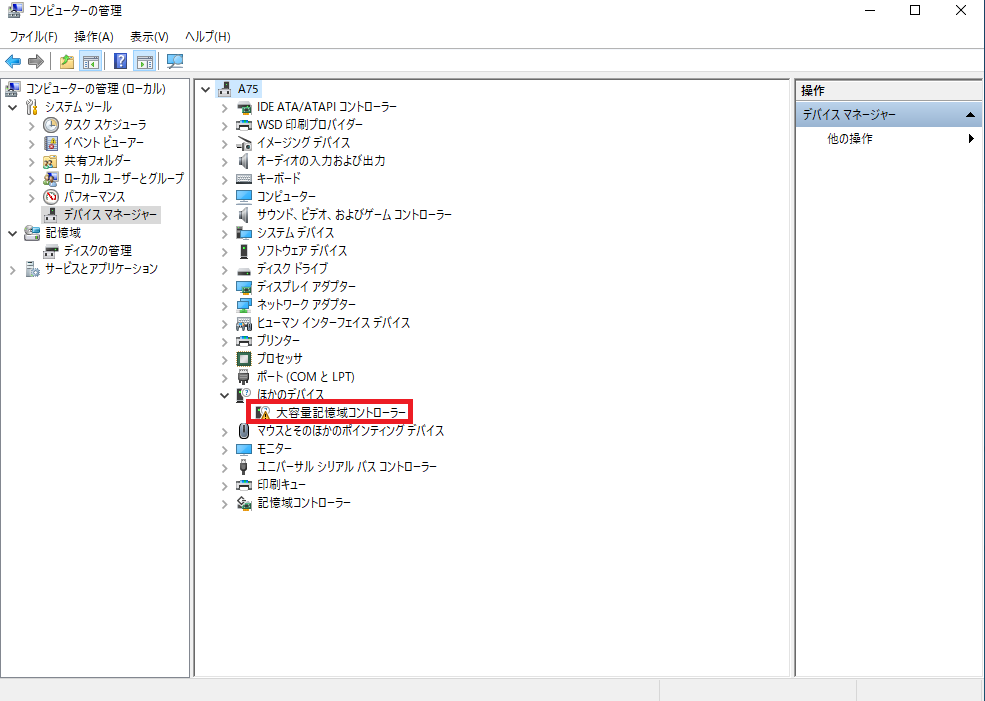Click the Scan for hardware changes monitor icon
The image size is (985, 701).
tap(175, 61)
